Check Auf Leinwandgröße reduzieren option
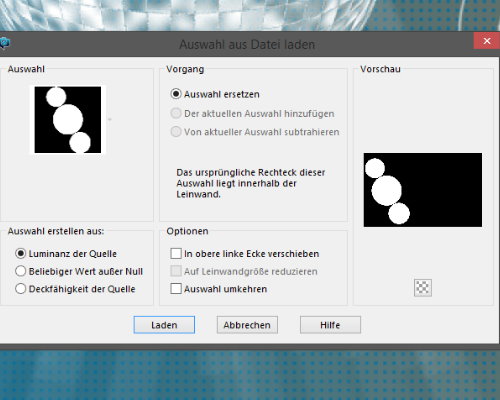Viewport: 500px width, 400px height. (176, 271)
